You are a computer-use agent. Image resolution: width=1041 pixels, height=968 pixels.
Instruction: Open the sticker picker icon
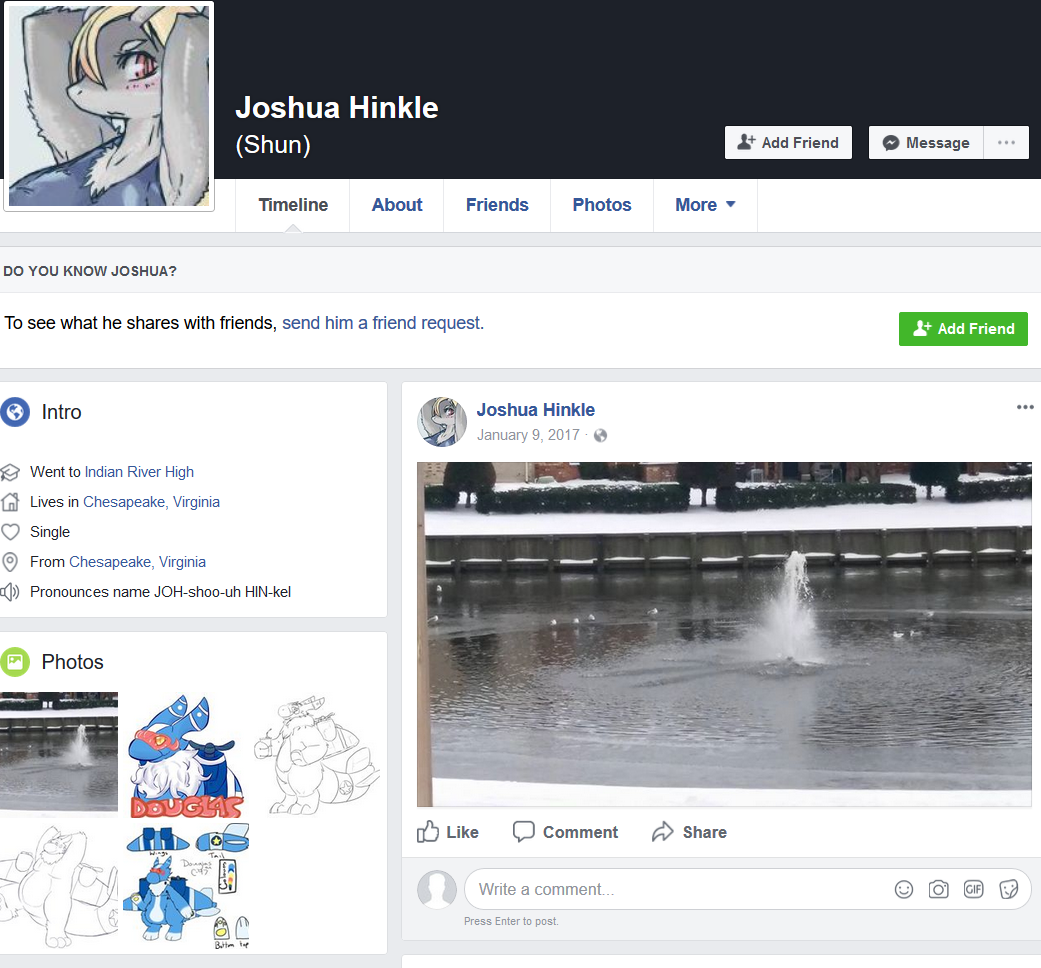tap(1008, 889)
